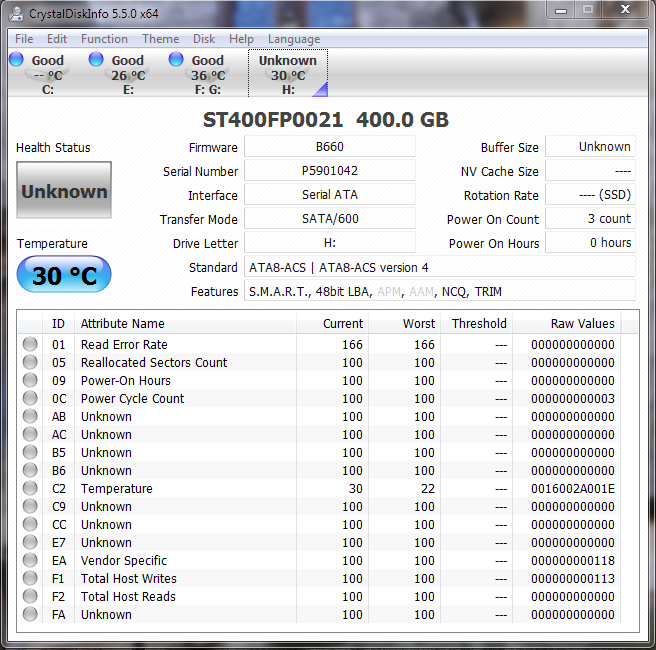Select the F: G: drive status orb

(x=177, y=60)
